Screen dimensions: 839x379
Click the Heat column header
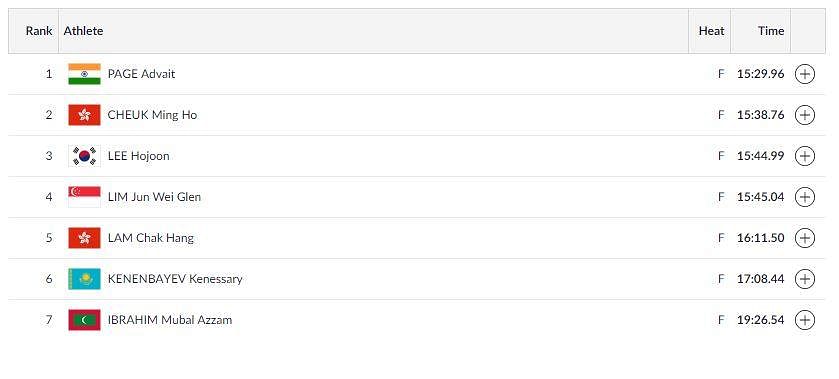point(711,31)
